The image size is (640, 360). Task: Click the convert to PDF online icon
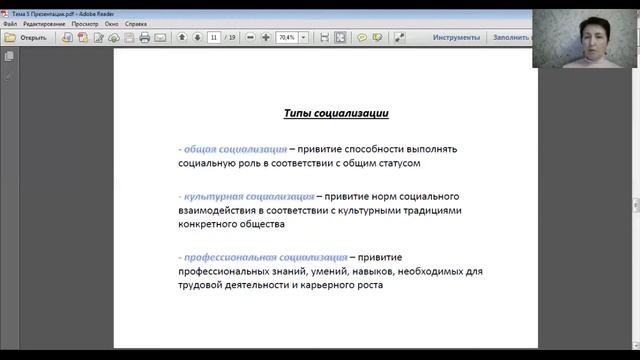pyautogui.click(x=67, y=38)
